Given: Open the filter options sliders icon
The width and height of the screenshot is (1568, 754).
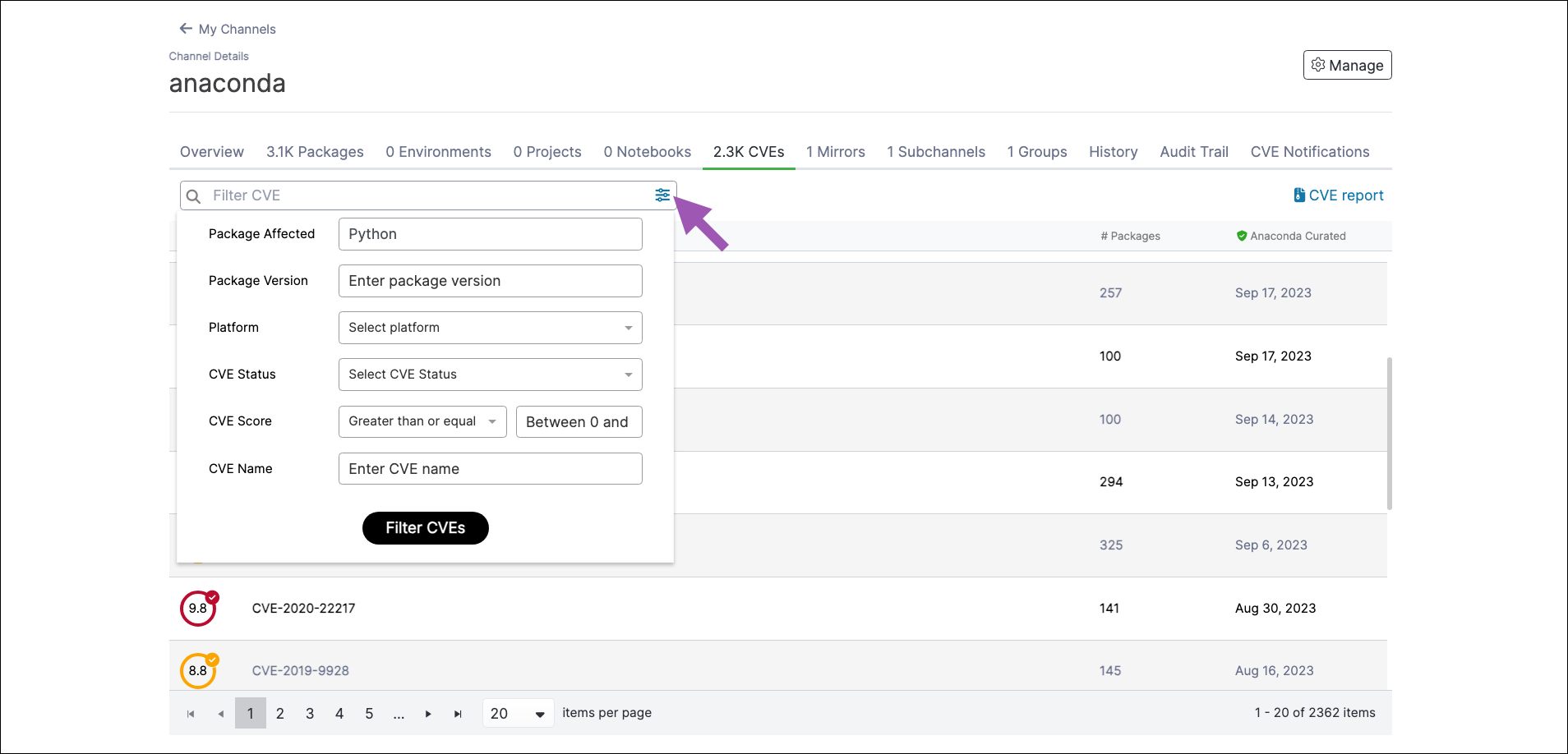Looking at the screenshot, I should tap(662, 195).
